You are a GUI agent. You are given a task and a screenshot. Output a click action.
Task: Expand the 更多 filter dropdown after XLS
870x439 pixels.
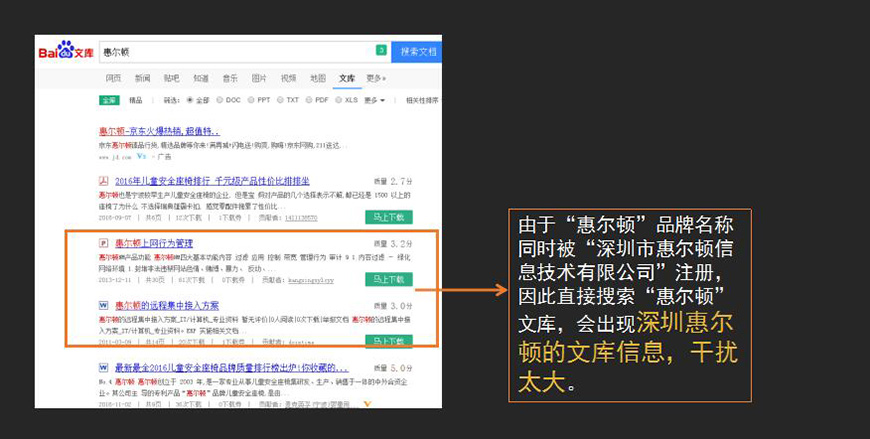point(375,100)
